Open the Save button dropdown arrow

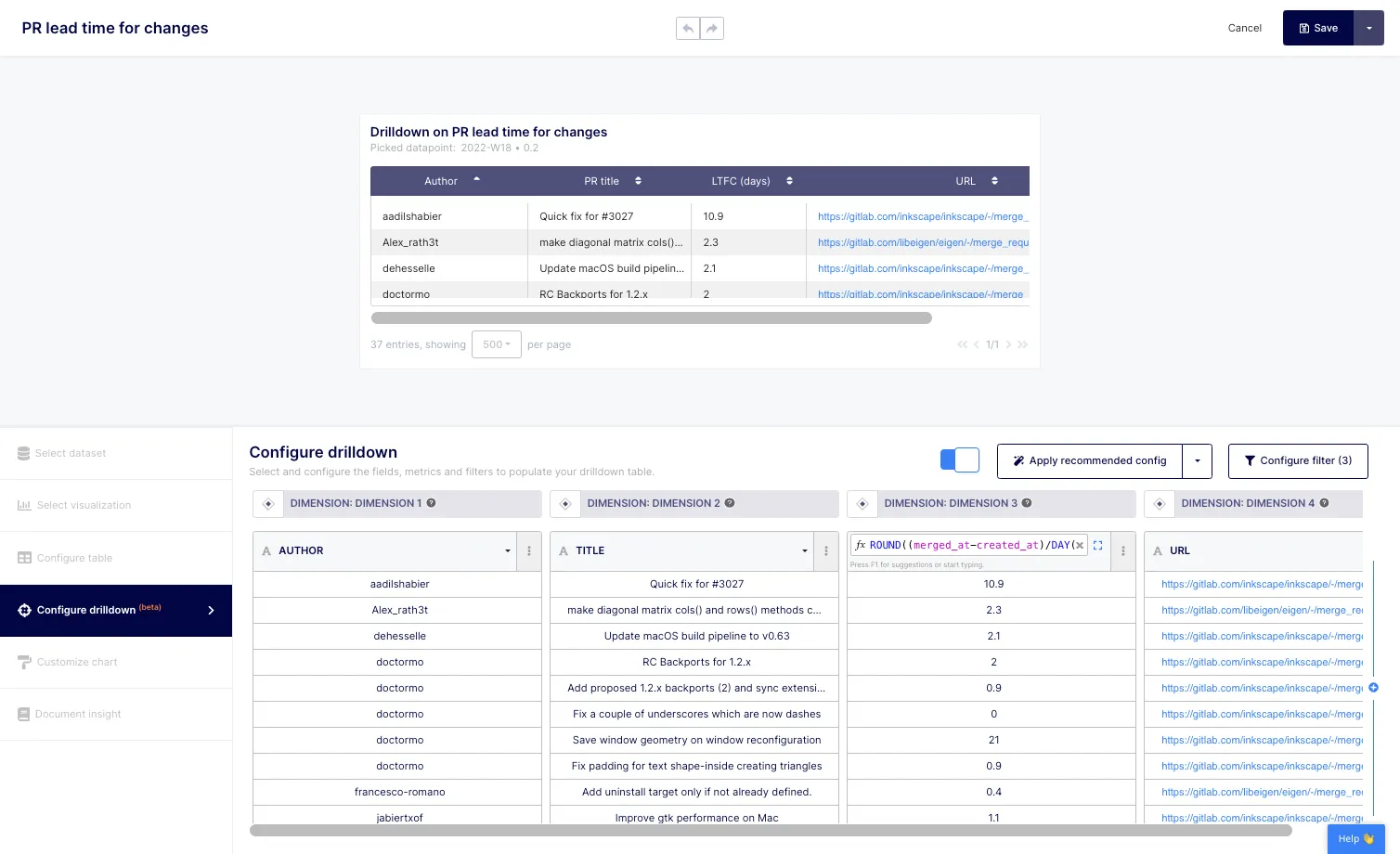(x=1369, y=28)
